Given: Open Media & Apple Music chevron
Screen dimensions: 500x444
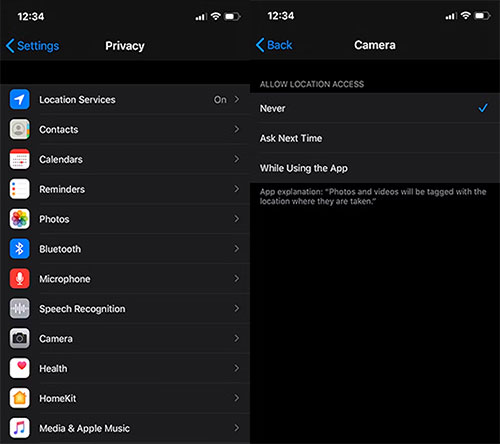Looking at the screenshot, I should (x=237, y=428).
